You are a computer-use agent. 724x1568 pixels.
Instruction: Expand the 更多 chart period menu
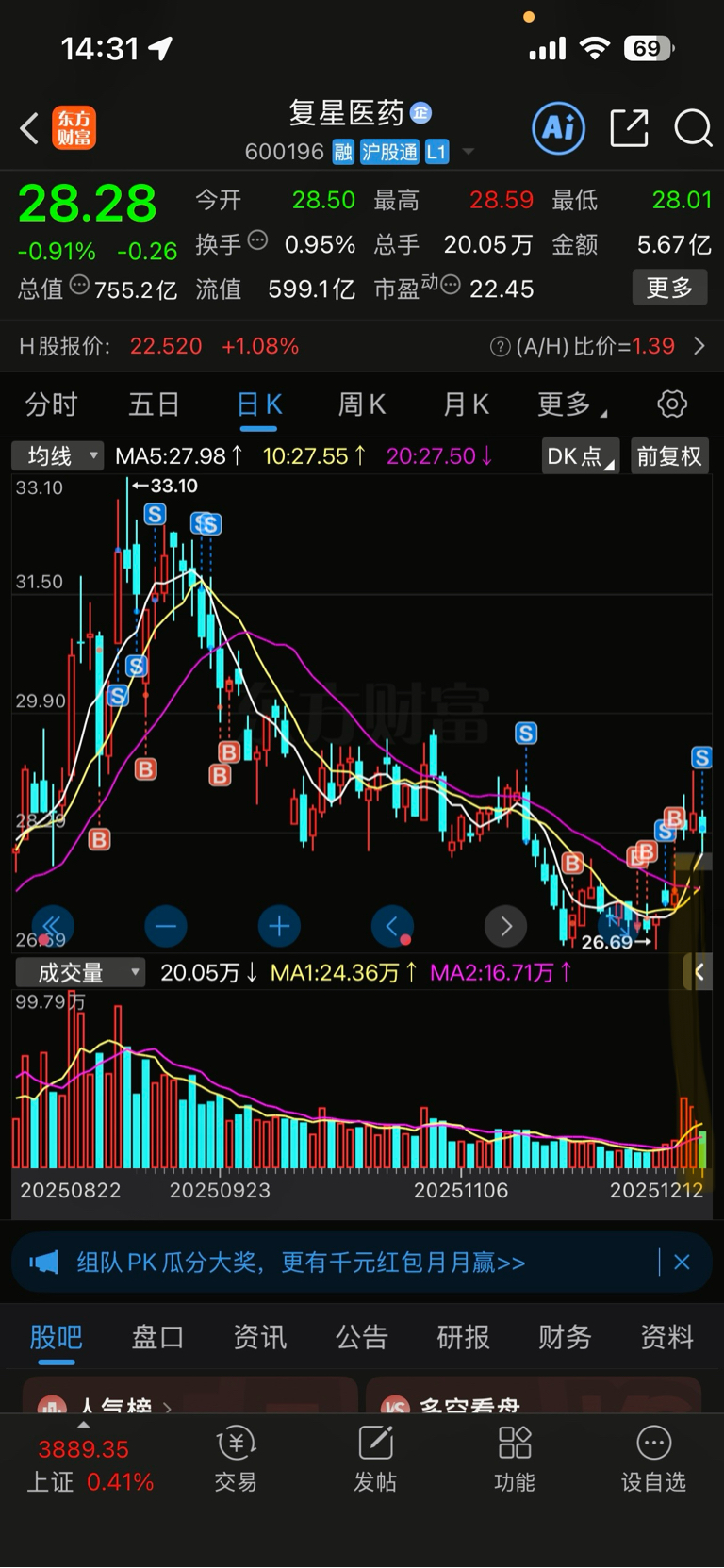tap(572, 404)
